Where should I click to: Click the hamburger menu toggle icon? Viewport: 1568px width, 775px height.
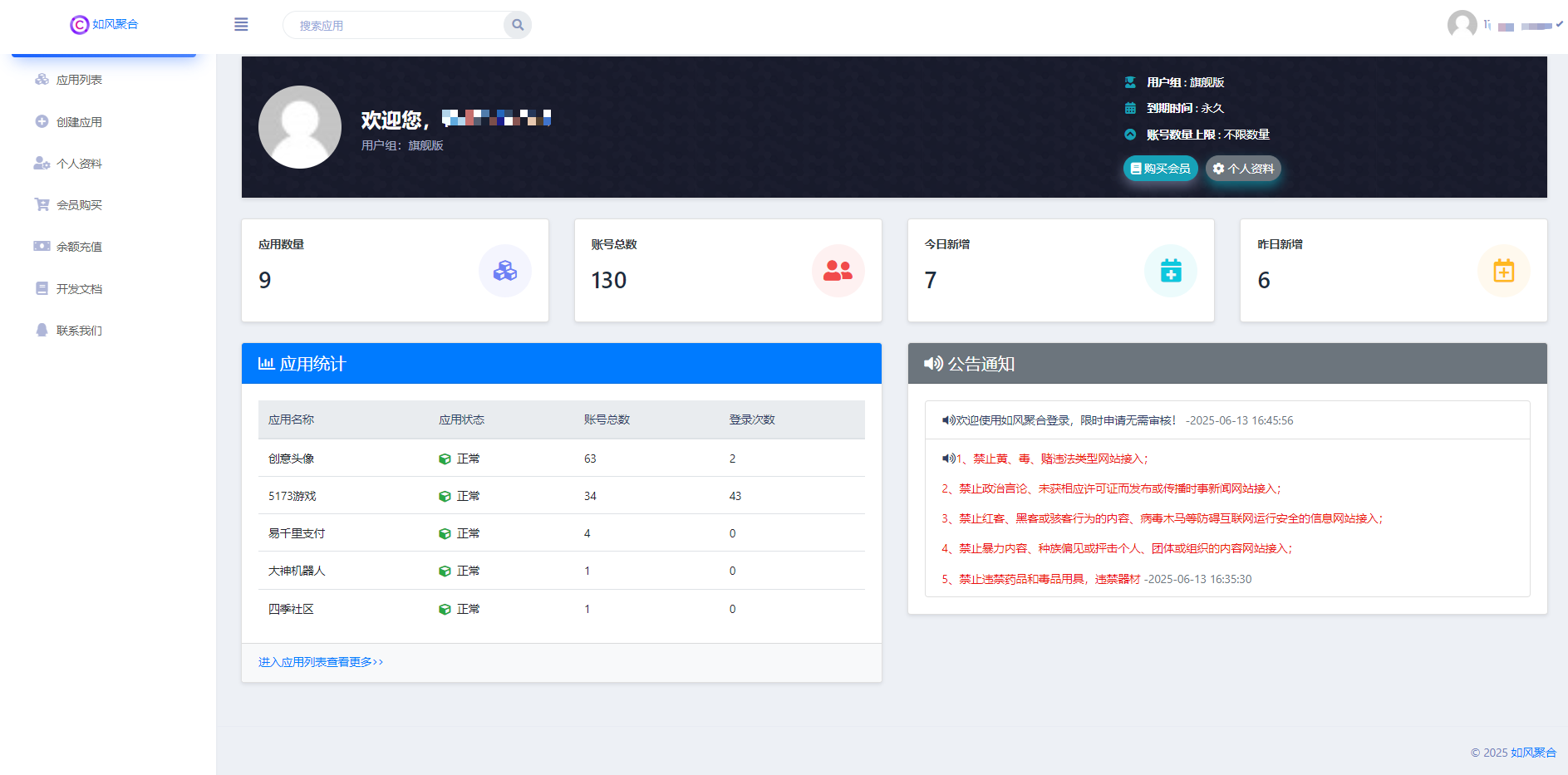[x=241, y=25]
